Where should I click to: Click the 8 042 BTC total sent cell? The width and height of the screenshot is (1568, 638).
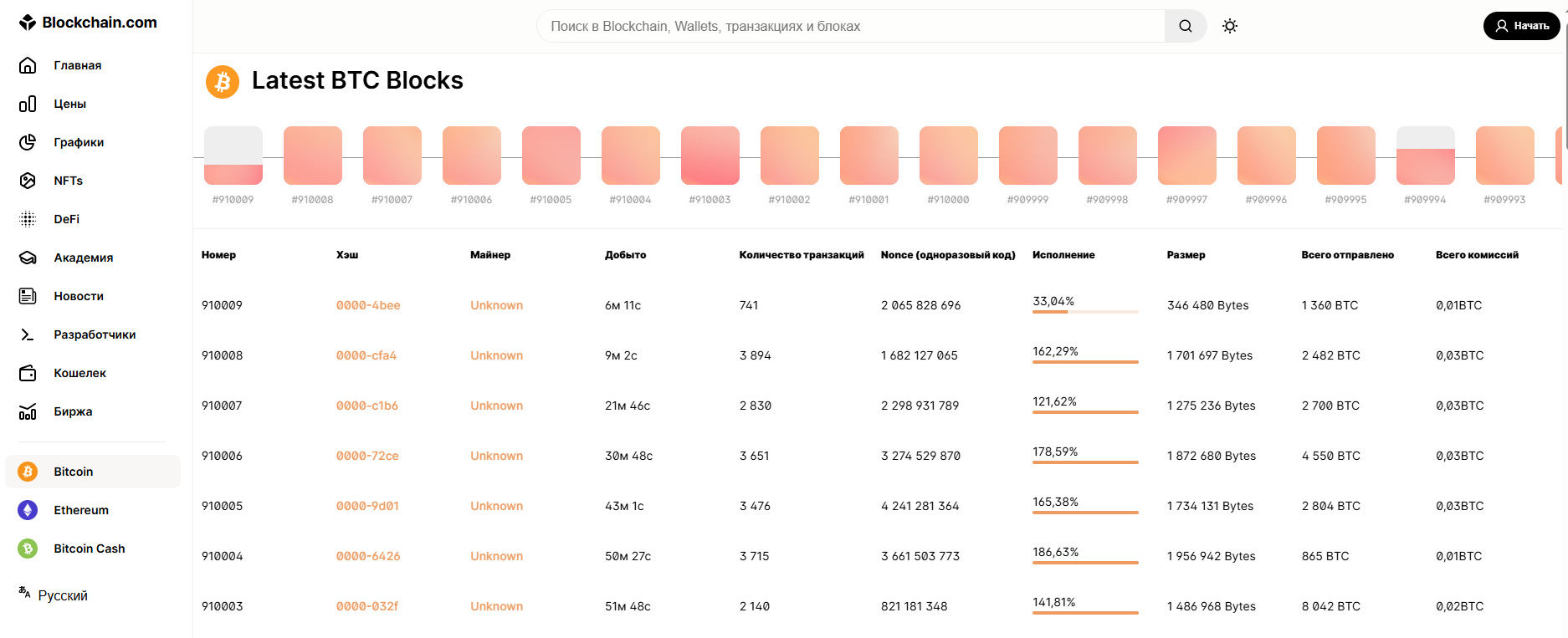tap(1331, 606)
